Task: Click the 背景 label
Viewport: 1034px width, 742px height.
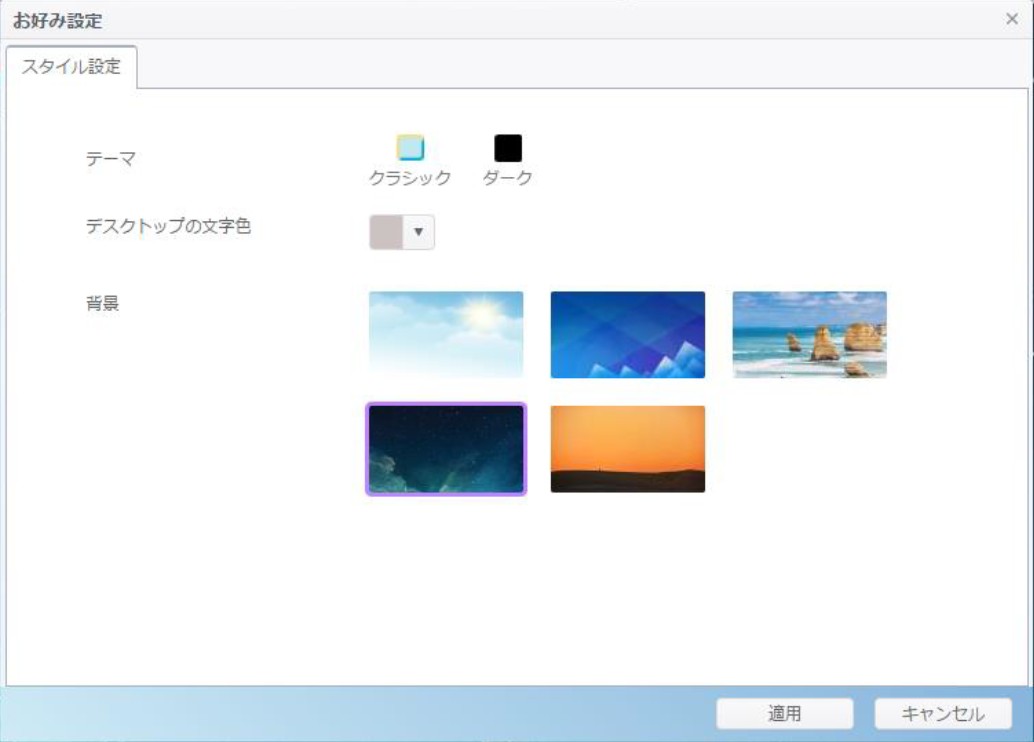Action: (102, 303)
